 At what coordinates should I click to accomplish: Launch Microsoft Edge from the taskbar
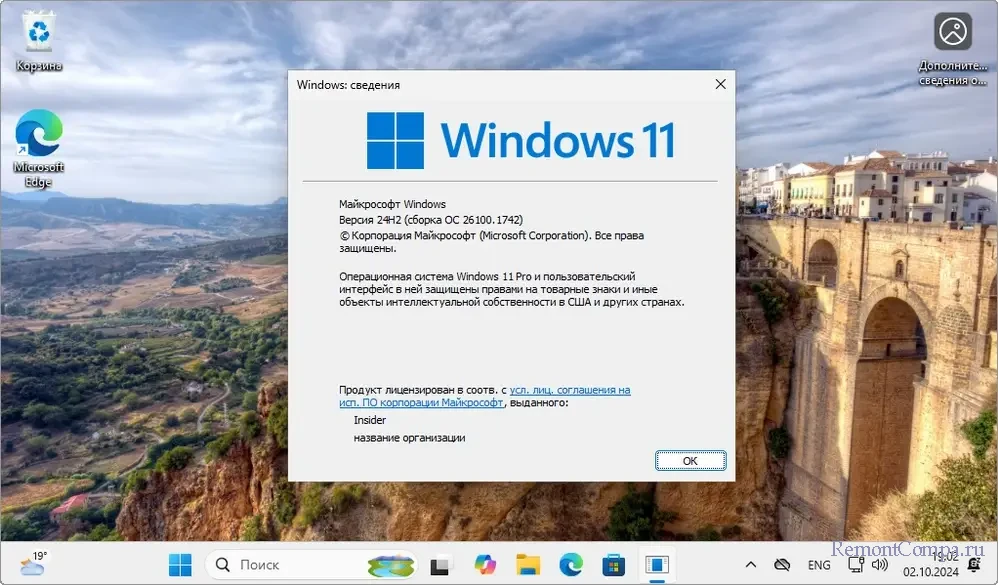[x=571, y=565]
